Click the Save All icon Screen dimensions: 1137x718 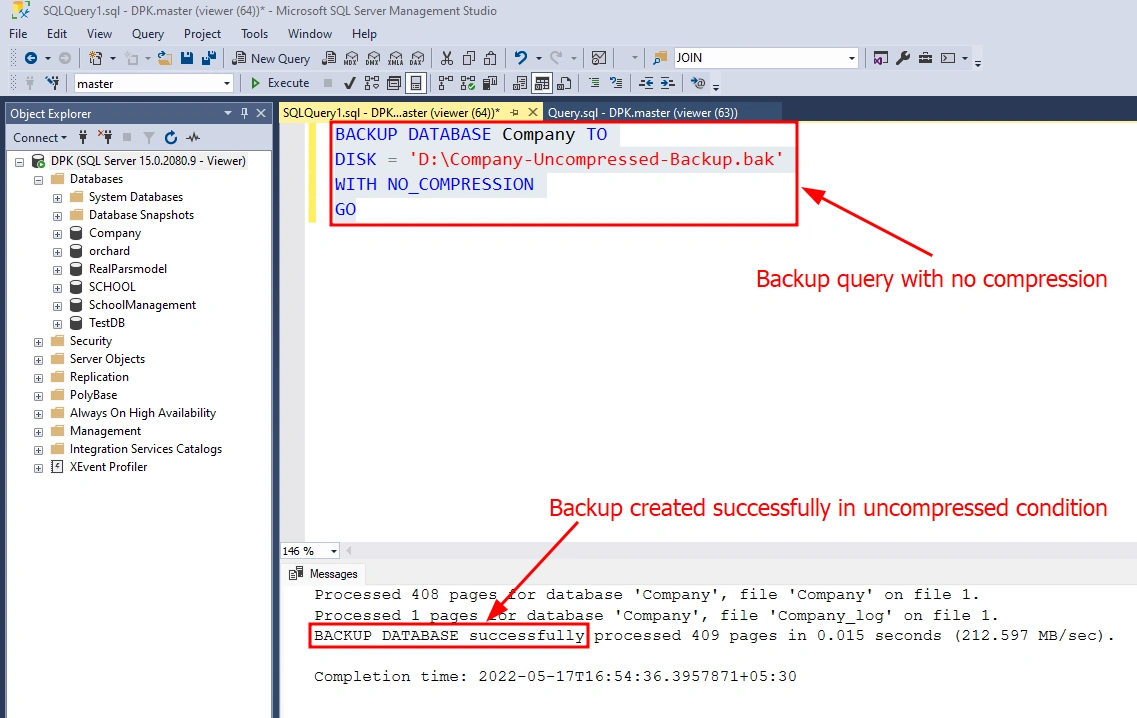(x=209, y=58)
